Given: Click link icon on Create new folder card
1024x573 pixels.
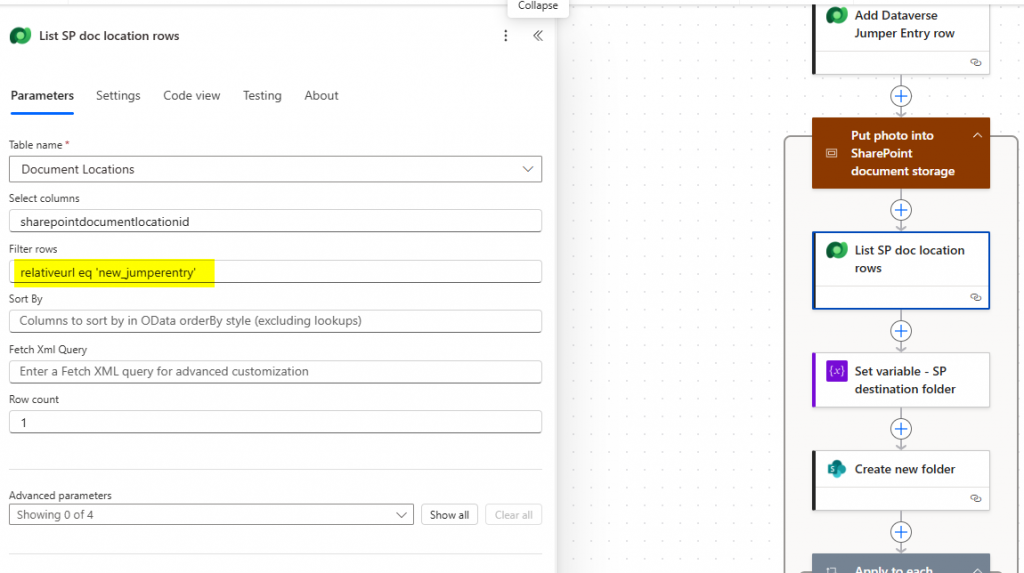Looking at the screenshot, I should tap(976, 498).
